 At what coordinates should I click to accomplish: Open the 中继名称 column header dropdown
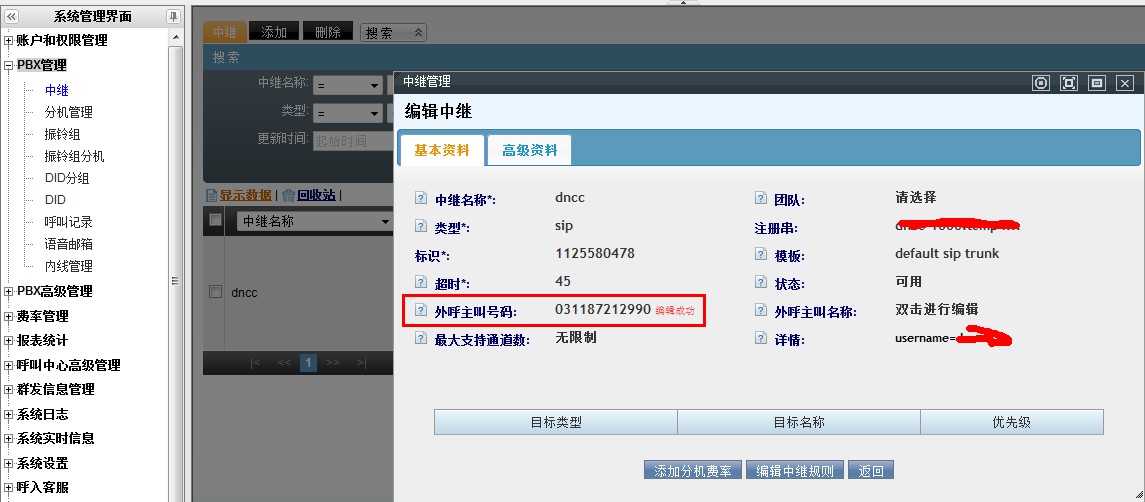[384, 221]
